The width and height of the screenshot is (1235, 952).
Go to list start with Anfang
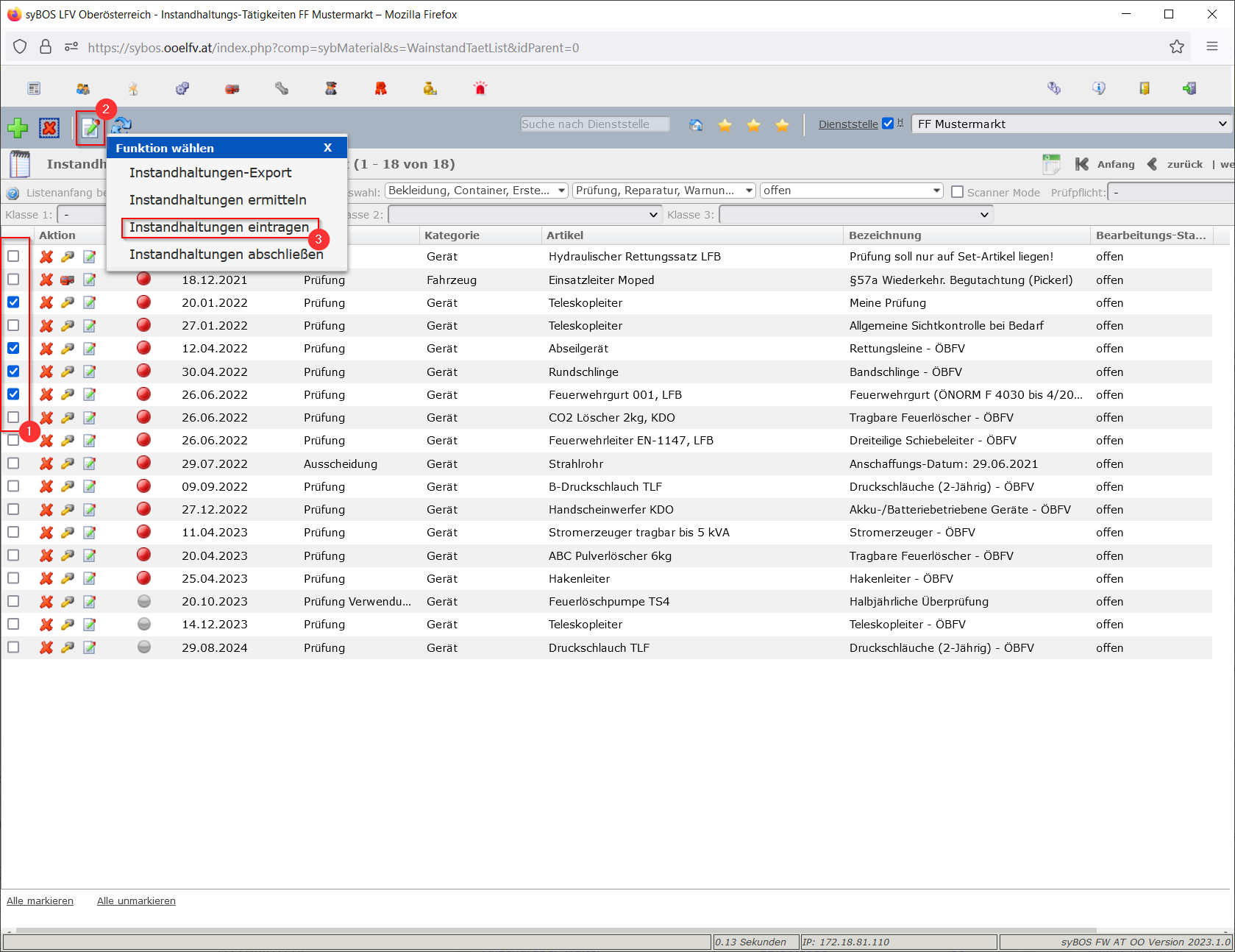[1106, 164]
